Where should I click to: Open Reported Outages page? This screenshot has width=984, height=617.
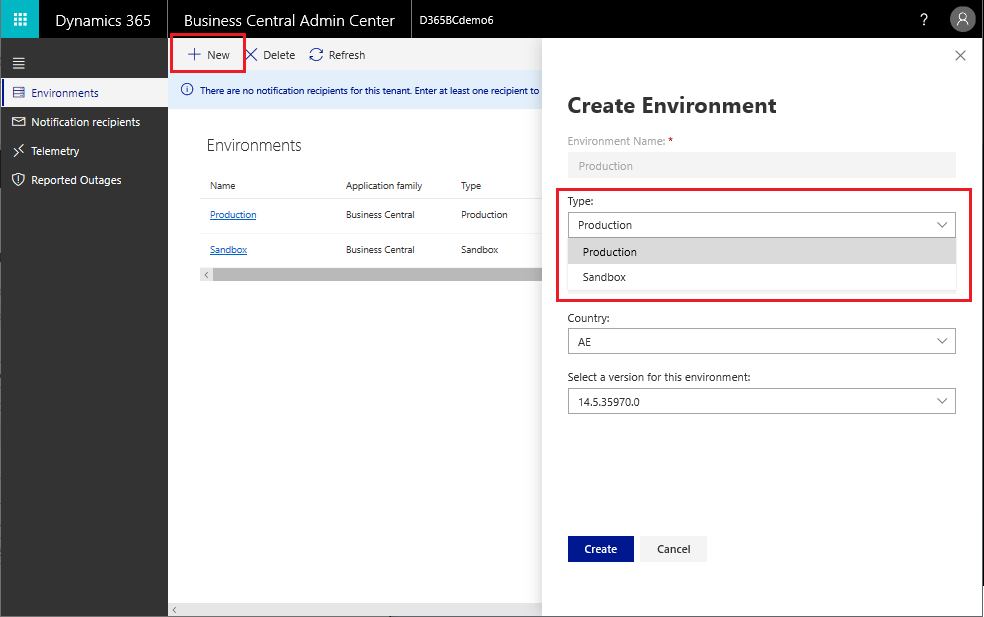pos(76,180)
